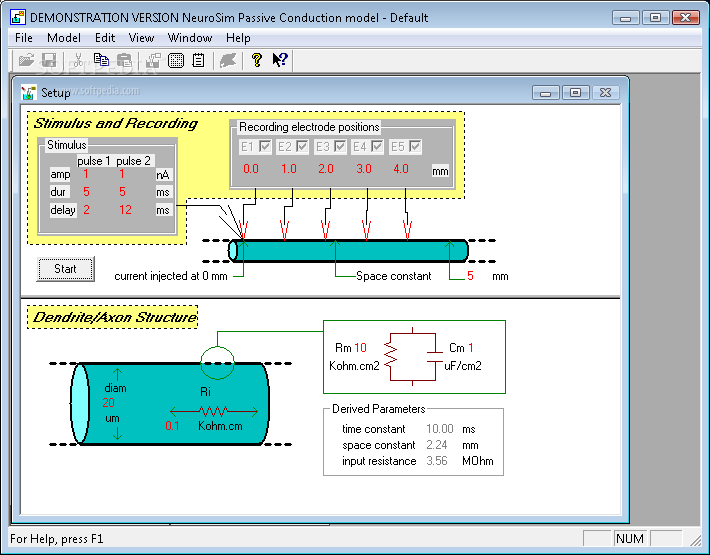Click the Setup window title icon
Screen dimensions: 710x555
tap(29, 92)
